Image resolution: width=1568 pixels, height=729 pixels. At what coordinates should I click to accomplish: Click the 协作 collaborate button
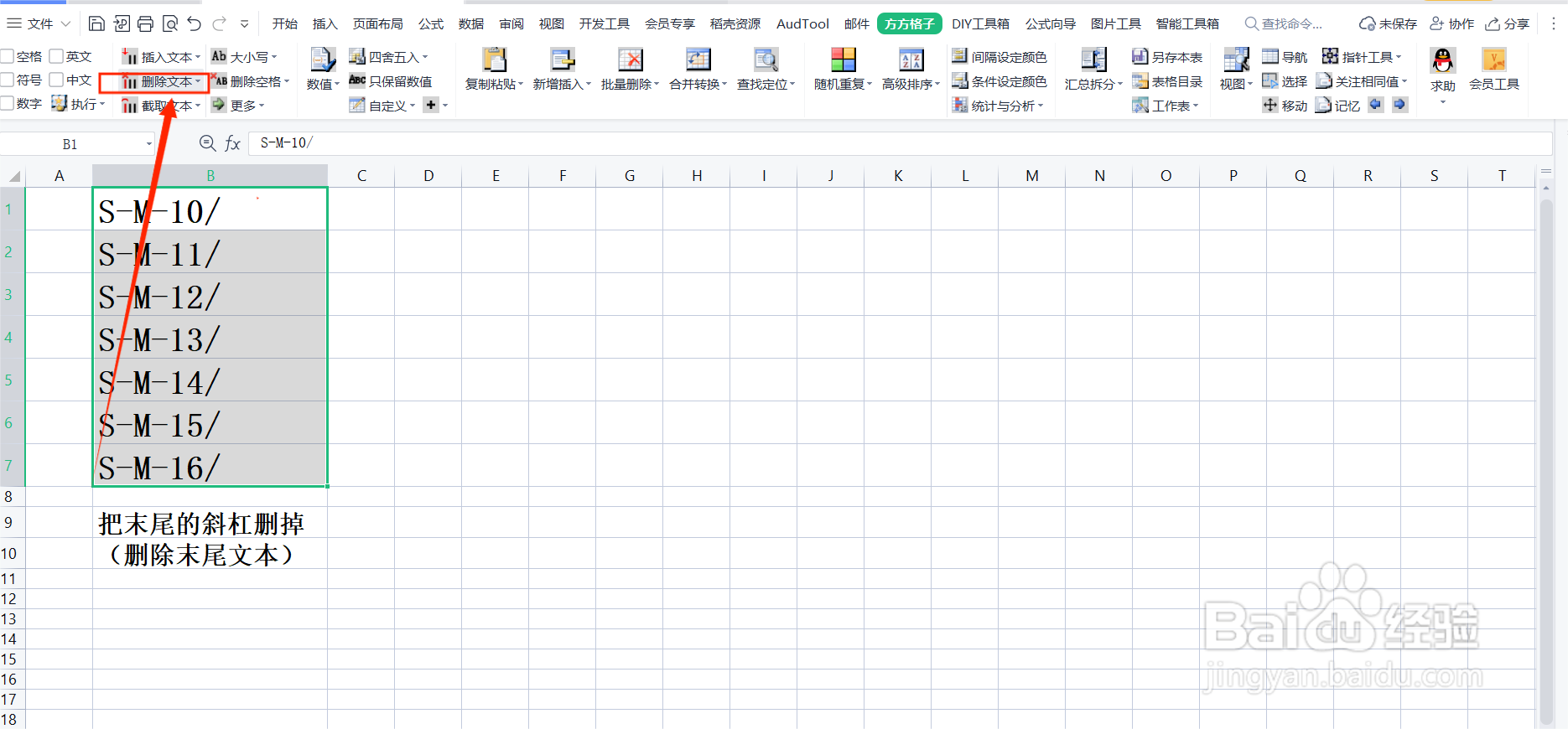click(x=1451, y=23)
